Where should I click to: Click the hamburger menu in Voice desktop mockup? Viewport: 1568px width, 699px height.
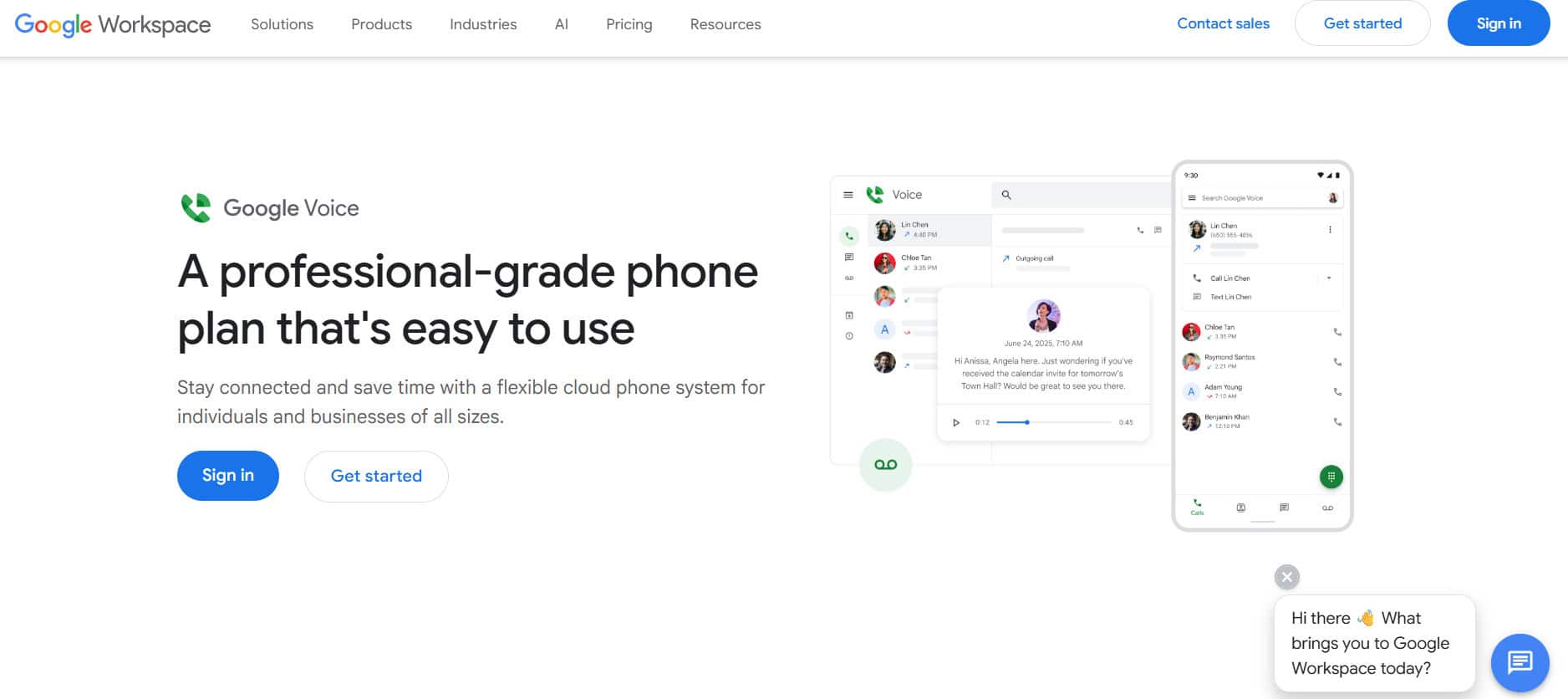tap(848, 195)
